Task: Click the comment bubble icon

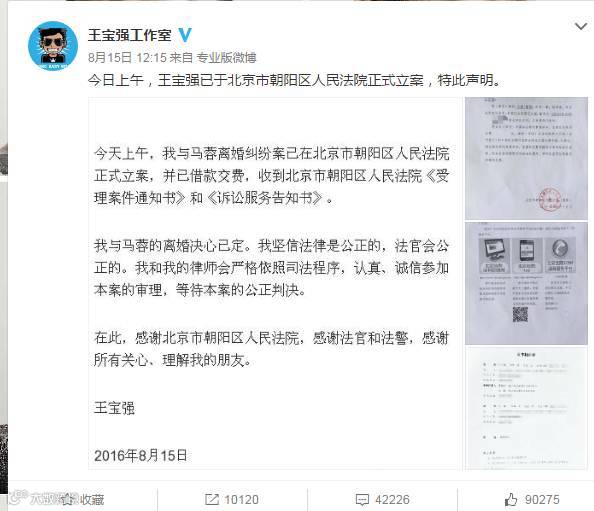Action: 362,500
